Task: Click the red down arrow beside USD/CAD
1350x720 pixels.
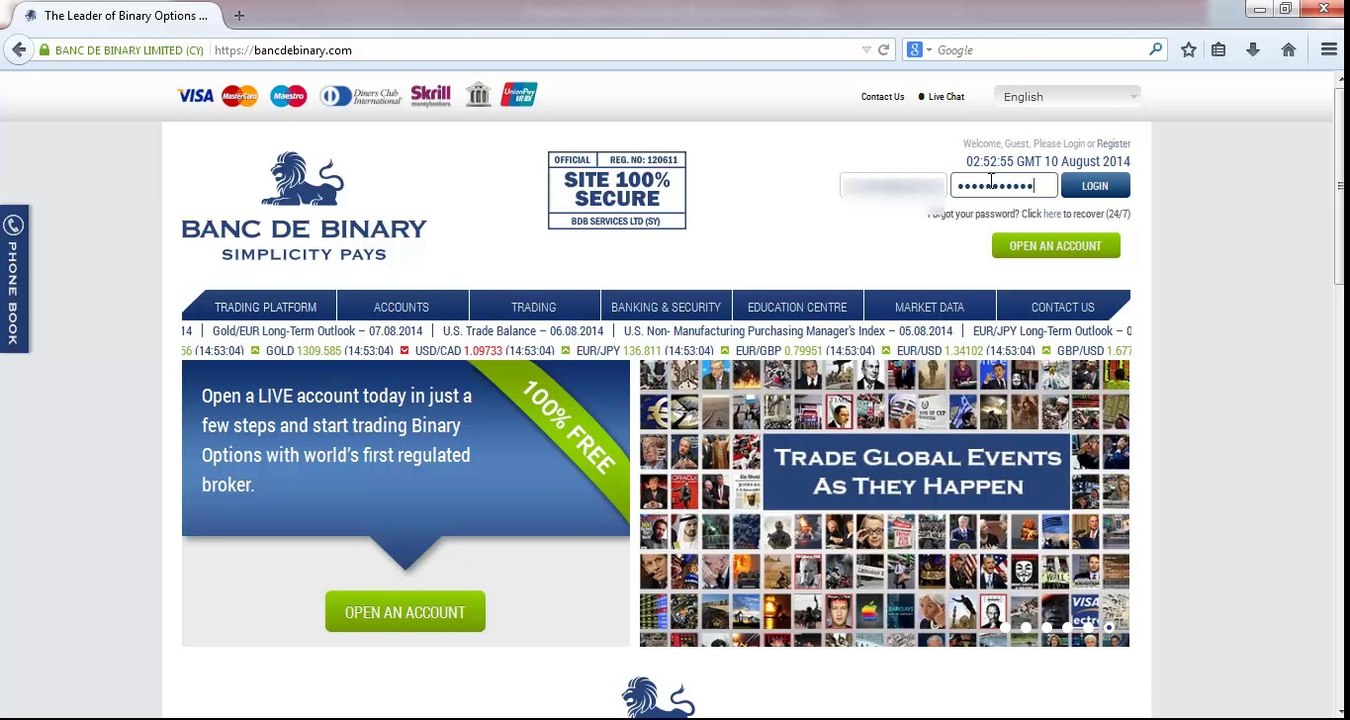Action: click(404, 351)
